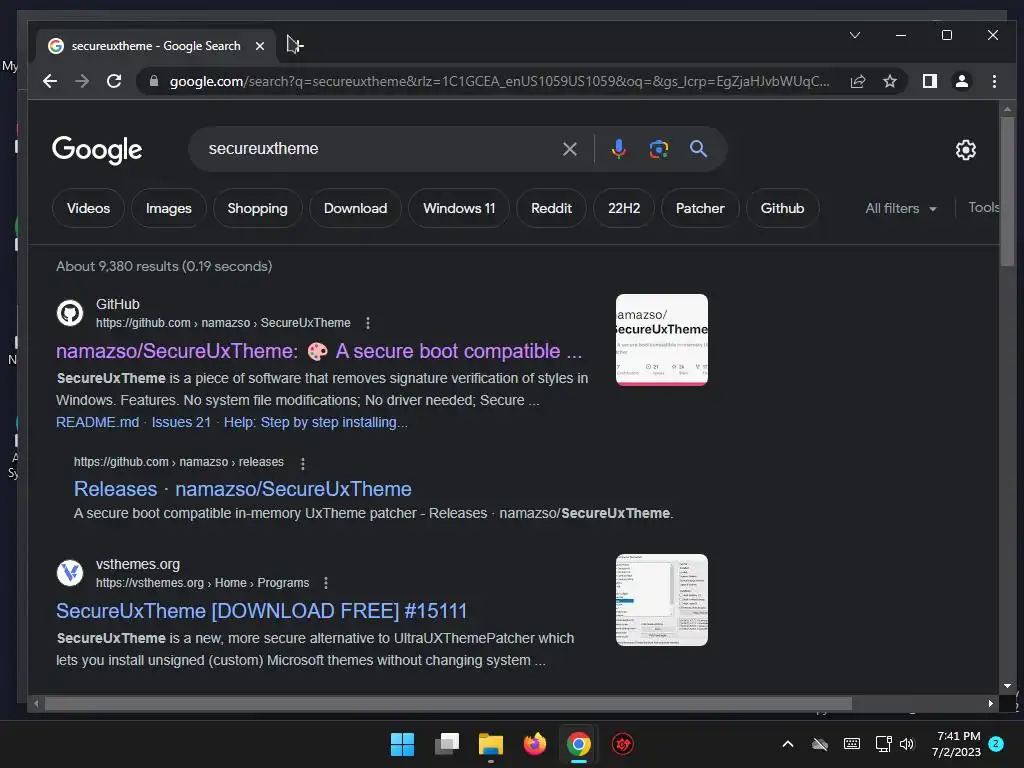Viewport: 1024px width, 768px height.
Task: Expand the All filters dropdown
Action: (901, 208)
